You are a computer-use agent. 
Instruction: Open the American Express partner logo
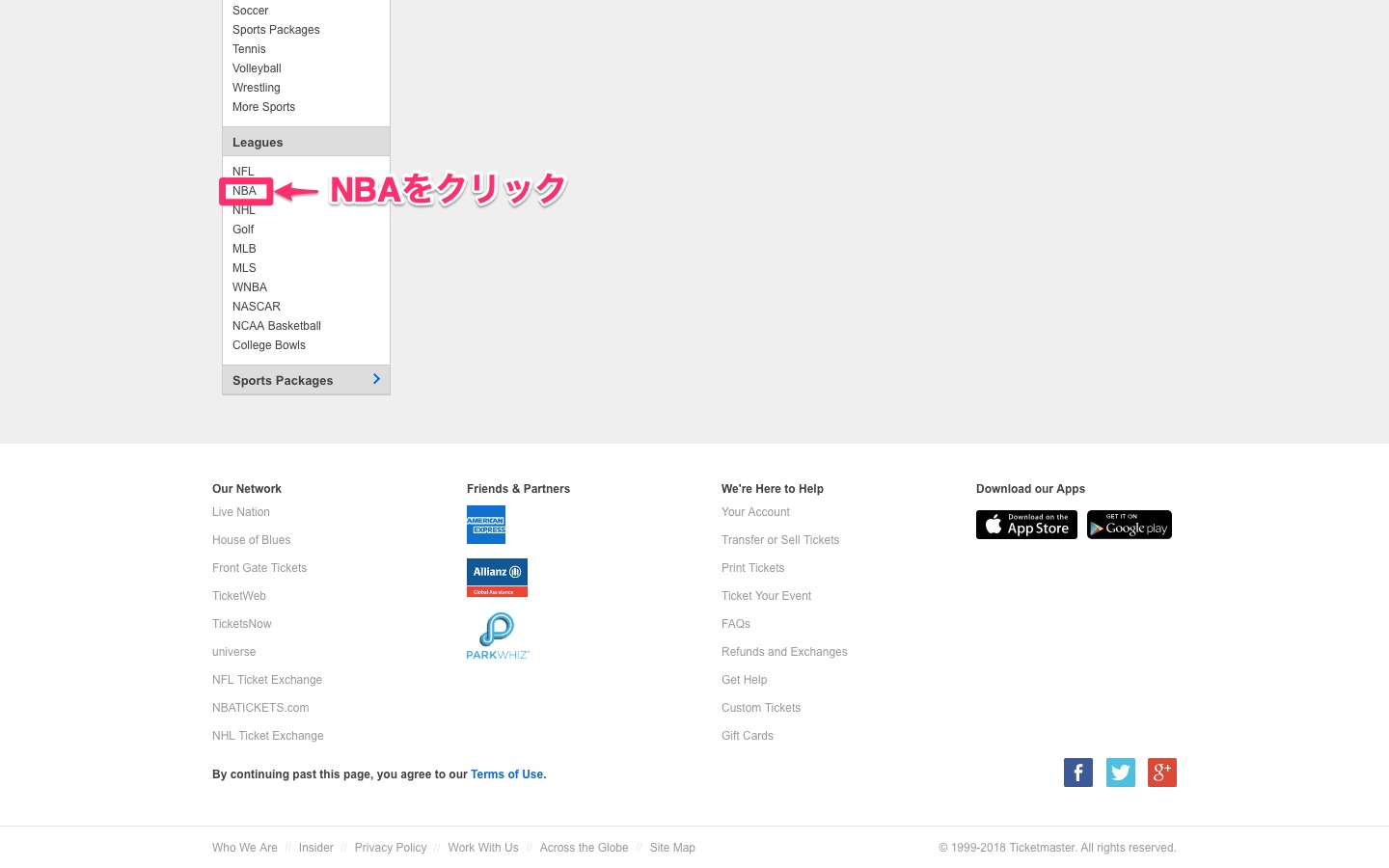(x=486, y=525)
